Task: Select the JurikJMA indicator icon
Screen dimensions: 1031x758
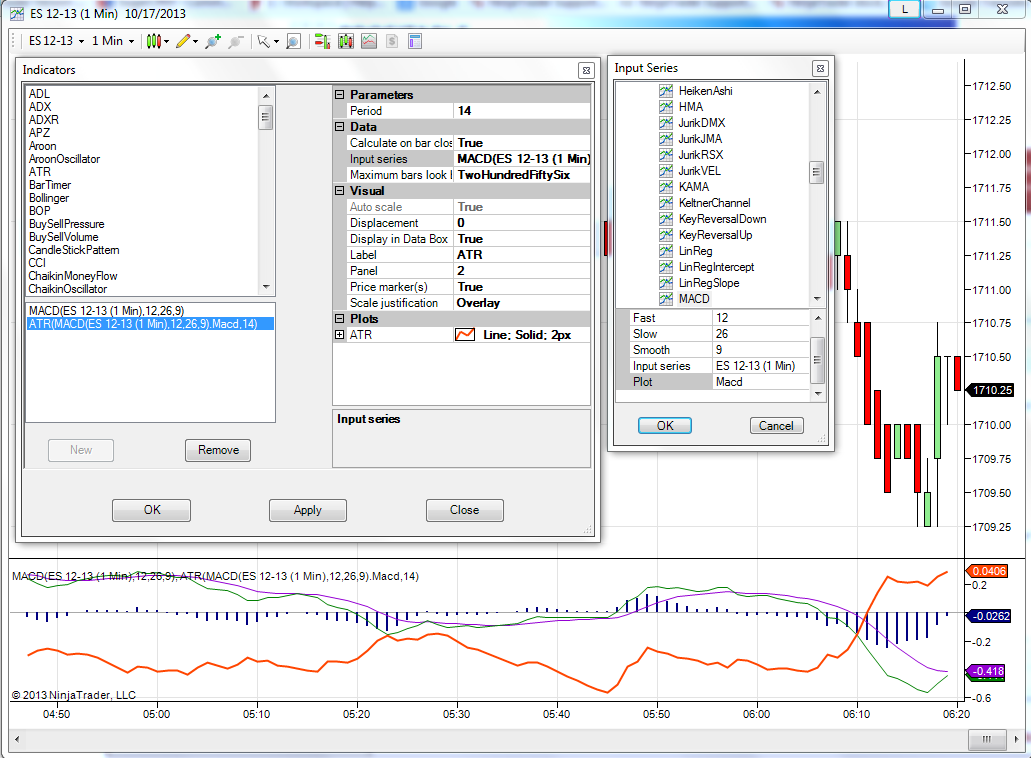Action: click(666, 139)
